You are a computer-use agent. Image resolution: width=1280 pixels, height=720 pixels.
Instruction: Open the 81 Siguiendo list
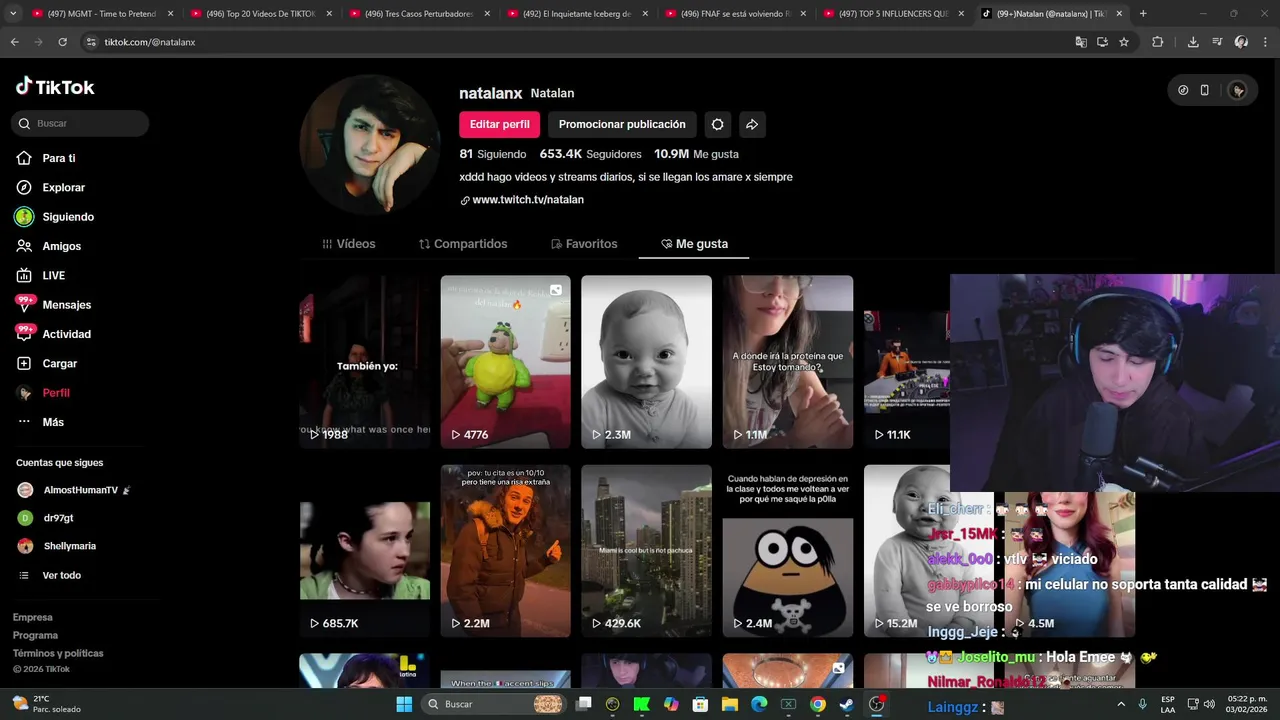pyautogui.click(x=492, y=154)
